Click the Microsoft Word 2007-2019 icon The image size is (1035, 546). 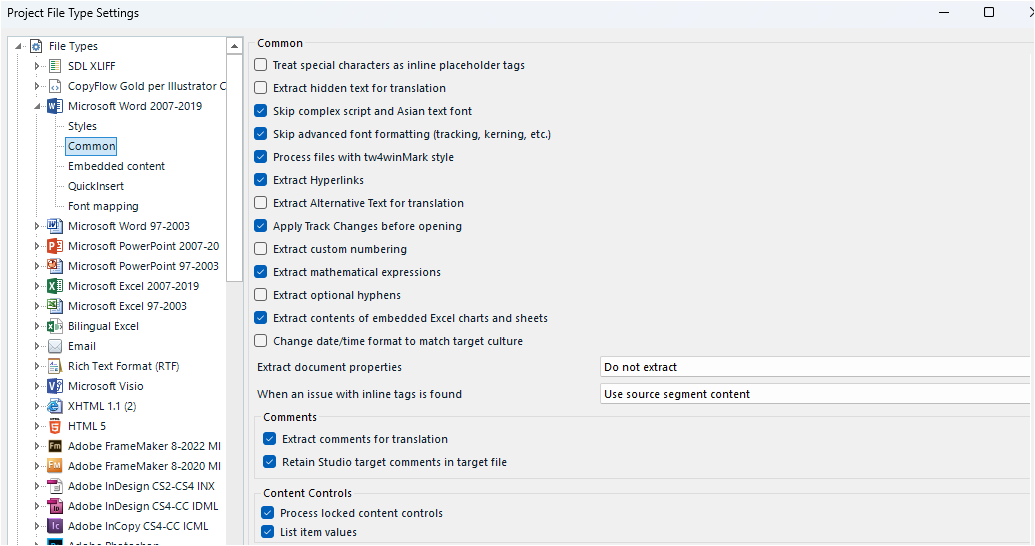[x=55, y=106]
